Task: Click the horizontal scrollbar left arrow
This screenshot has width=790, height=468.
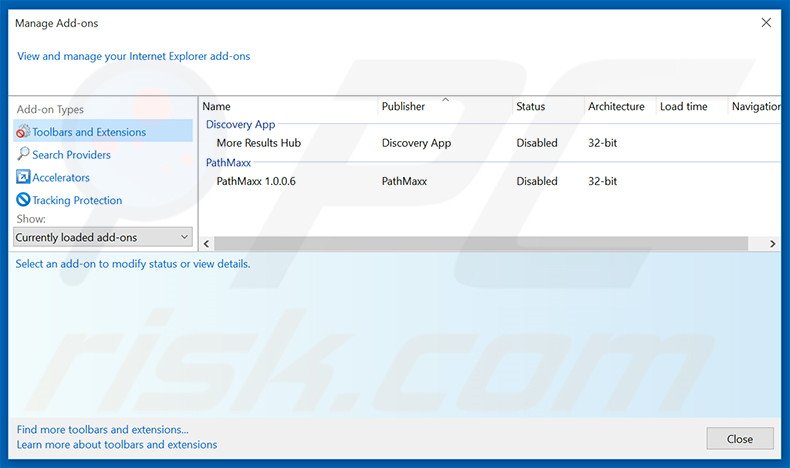Action: (x=206, y=244)
